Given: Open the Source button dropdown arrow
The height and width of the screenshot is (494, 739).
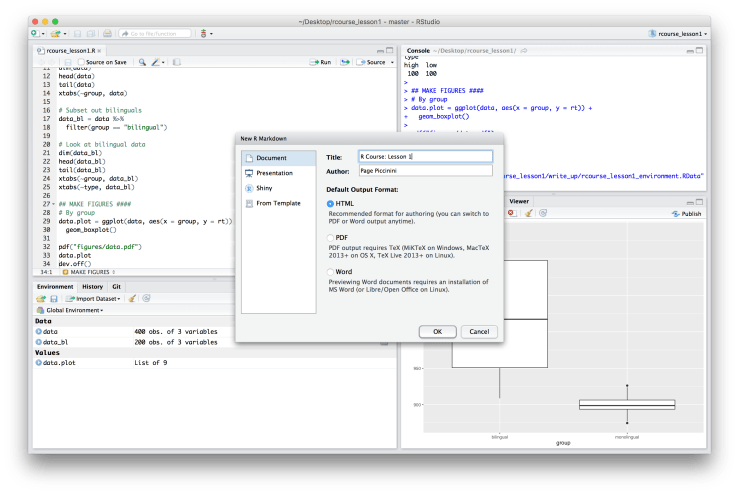Looking at the screenshot, I should coord(392,63).
